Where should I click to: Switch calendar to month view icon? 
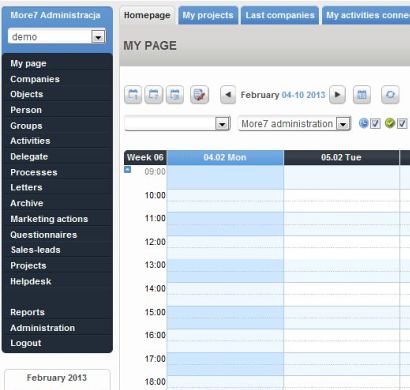coord(175,95)
